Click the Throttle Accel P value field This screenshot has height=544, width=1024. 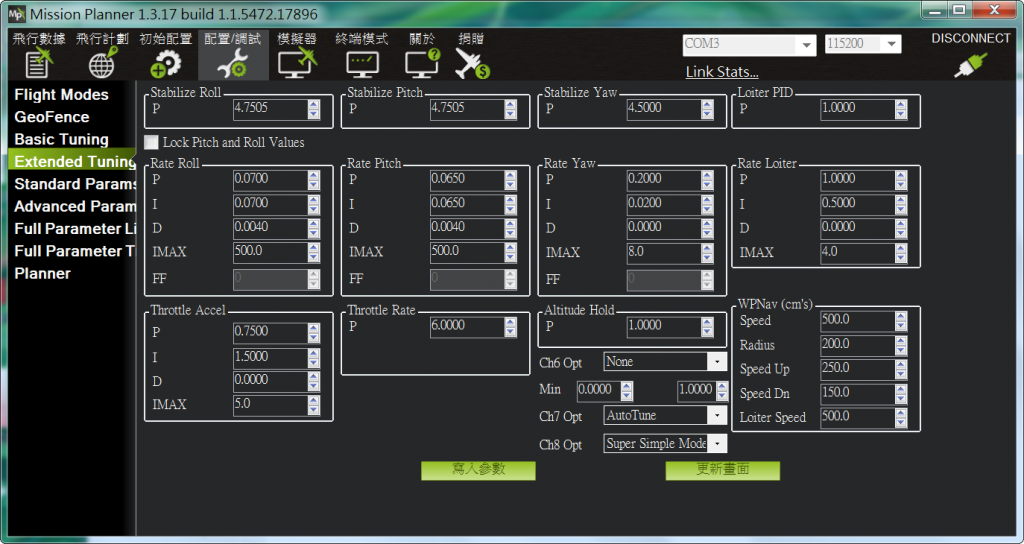click(270, 332)
